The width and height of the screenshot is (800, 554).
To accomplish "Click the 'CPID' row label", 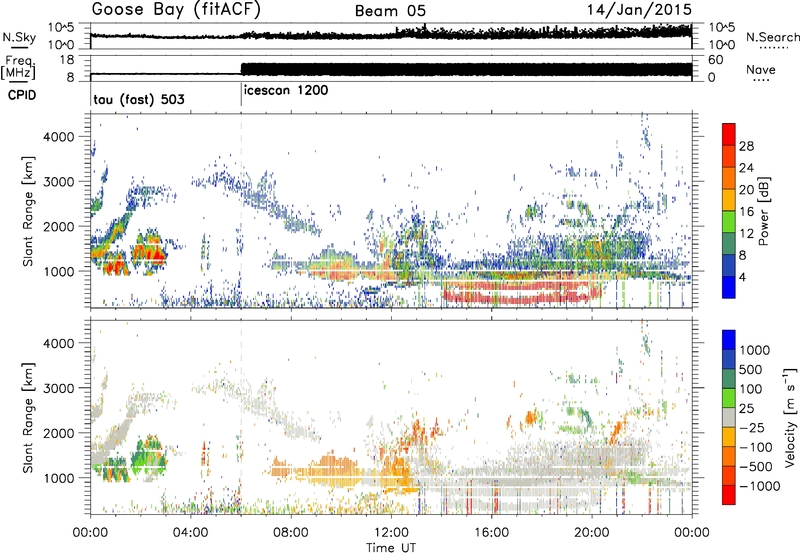I will (22, 95).
